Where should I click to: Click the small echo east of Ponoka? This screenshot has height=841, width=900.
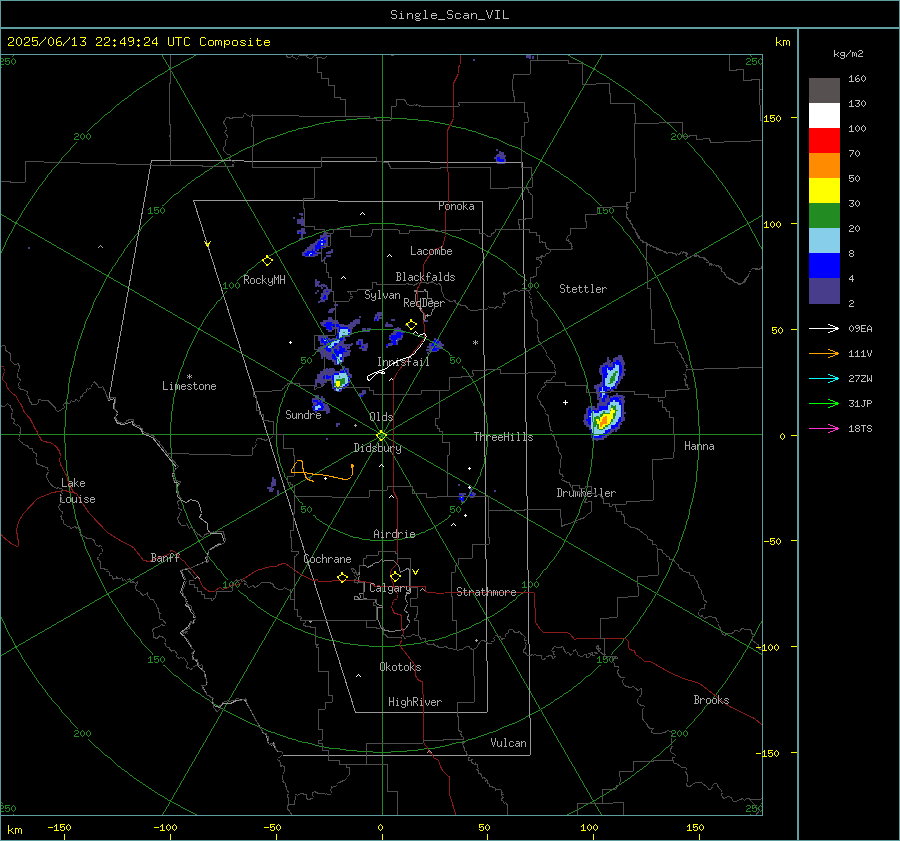[501, 157]
